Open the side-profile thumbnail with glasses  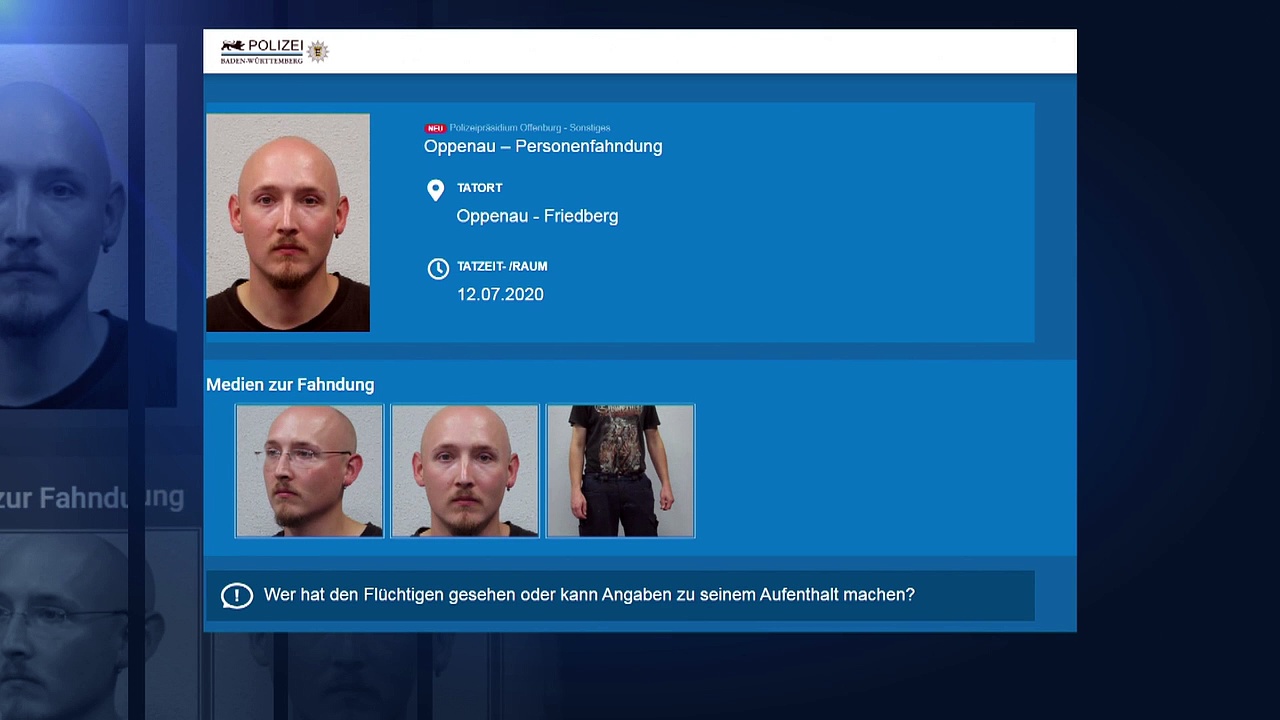click(309, 471)
